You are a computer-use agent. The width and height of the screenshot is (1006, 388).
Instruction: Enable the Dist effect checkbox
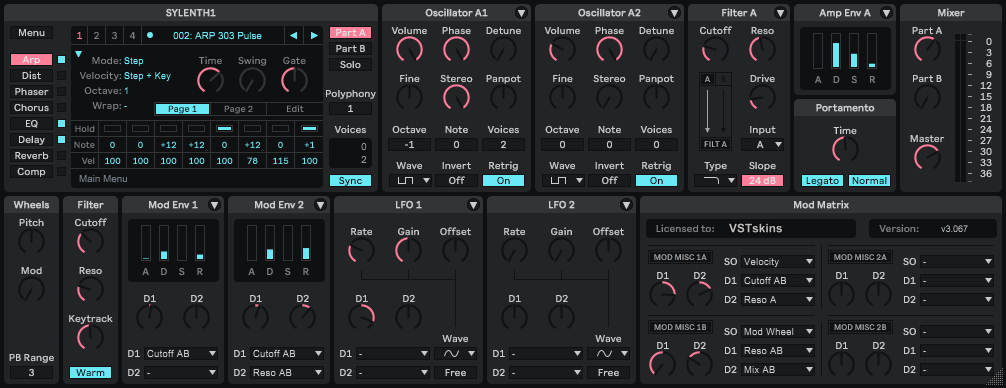[62, 76]
